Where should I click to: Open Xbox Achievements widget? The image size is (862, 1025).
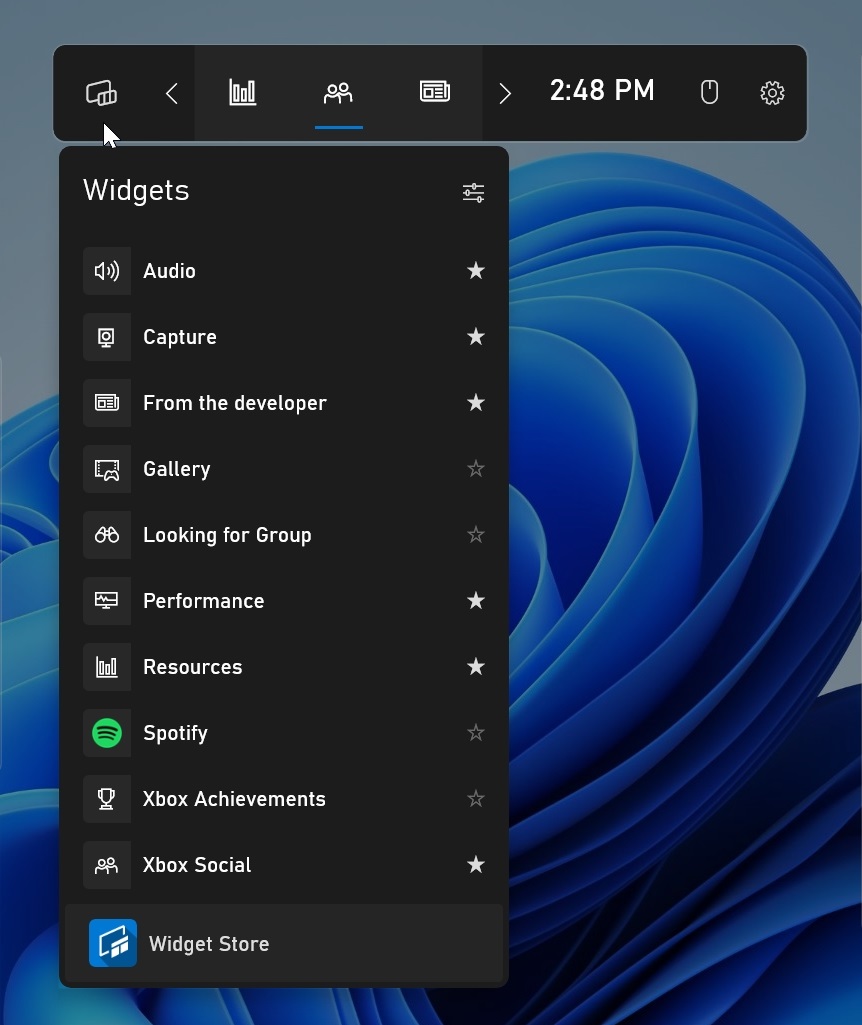coord(234,799)
